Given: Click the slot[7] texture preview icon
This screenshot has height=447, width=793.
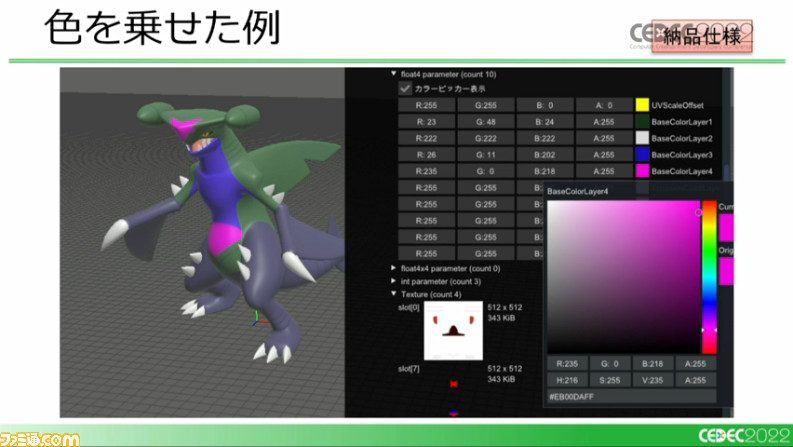Looking at the screenshot, I should click(x=454, y=384).
